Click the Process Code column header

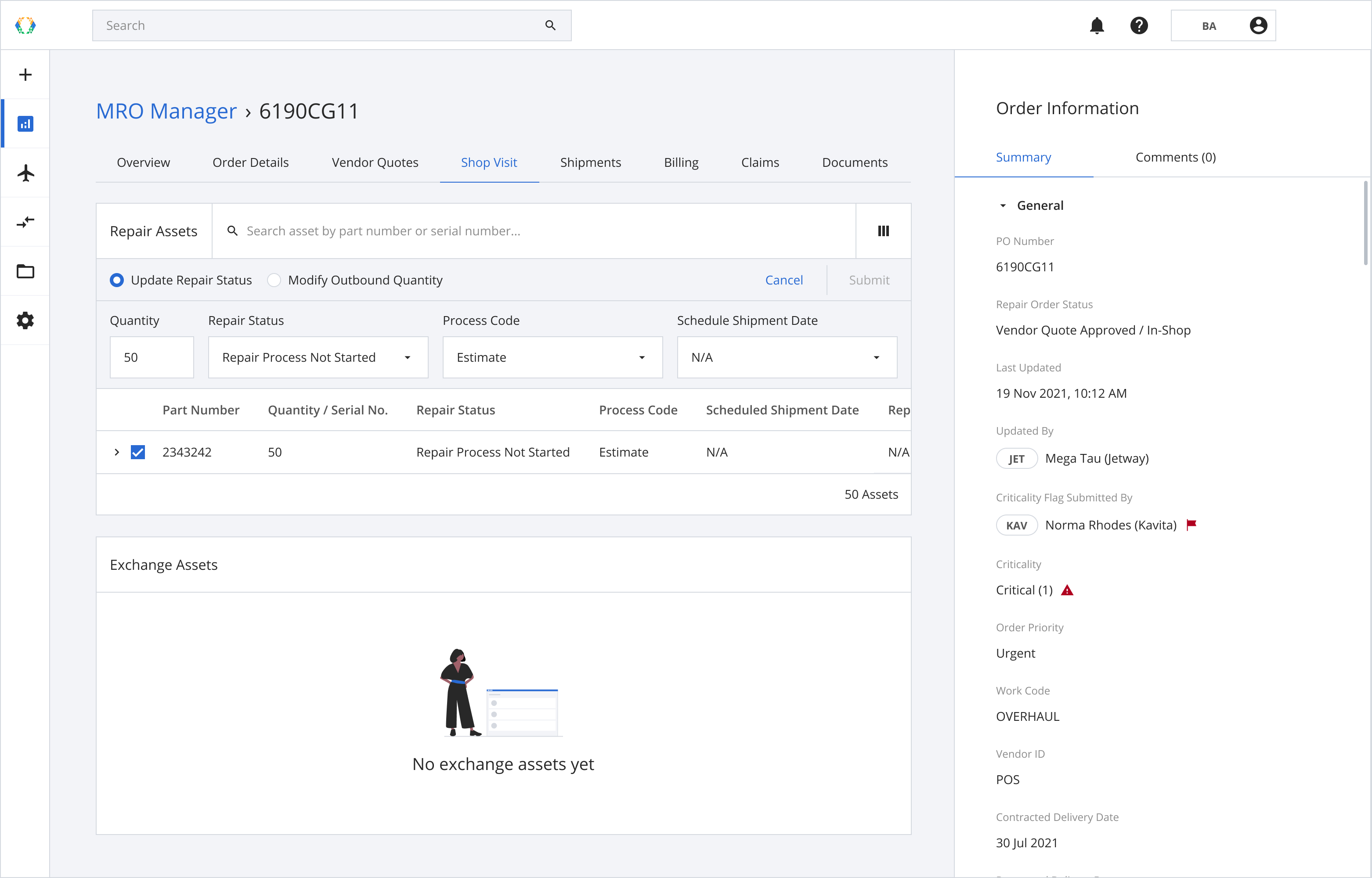click(638, 410)
